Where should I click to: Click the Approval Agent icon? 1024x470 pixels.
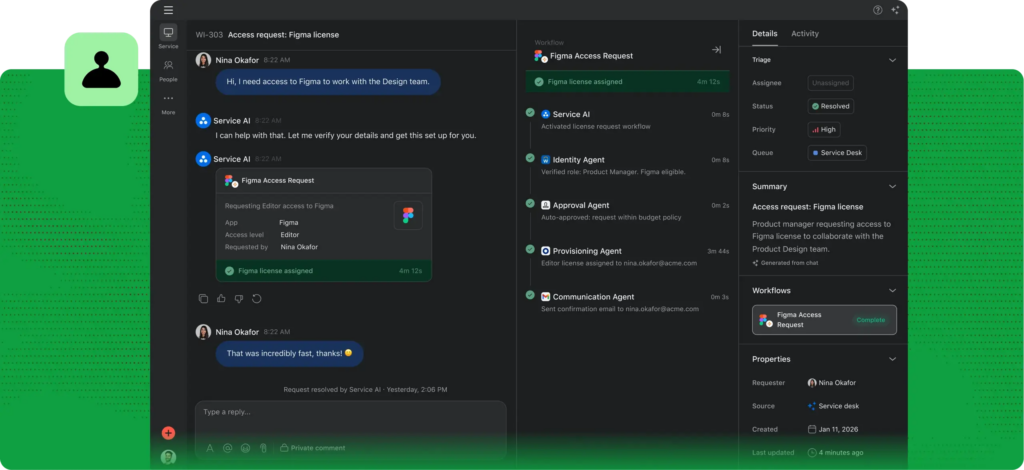click(x=546, y=205)
